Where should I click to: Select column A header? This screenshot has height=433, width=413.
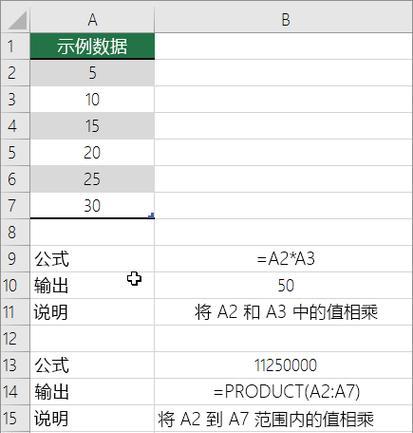[x=92, y=20]
